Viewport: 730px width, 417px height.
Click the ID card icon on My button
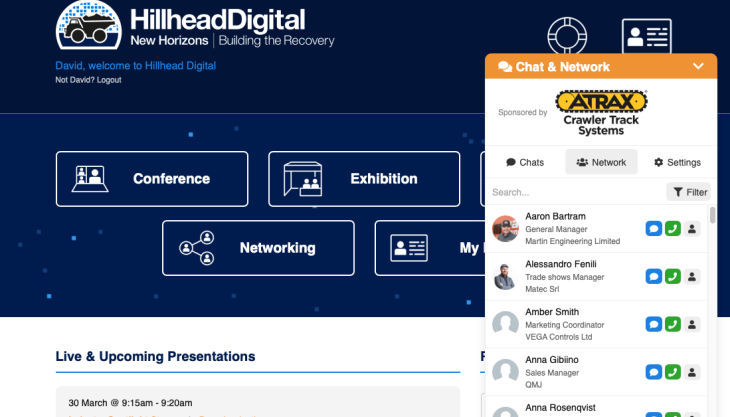tap(409, 248)
